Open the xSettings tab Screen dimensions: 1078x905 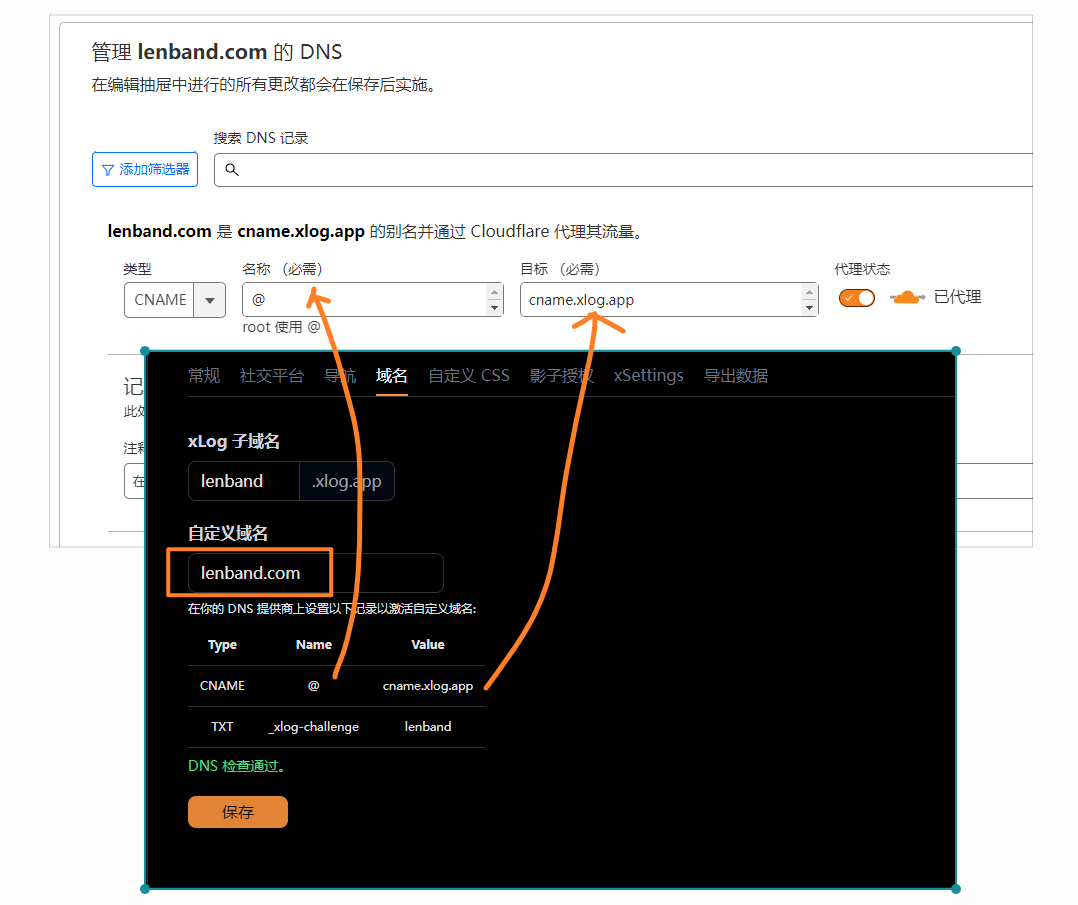tap(648, 375)
